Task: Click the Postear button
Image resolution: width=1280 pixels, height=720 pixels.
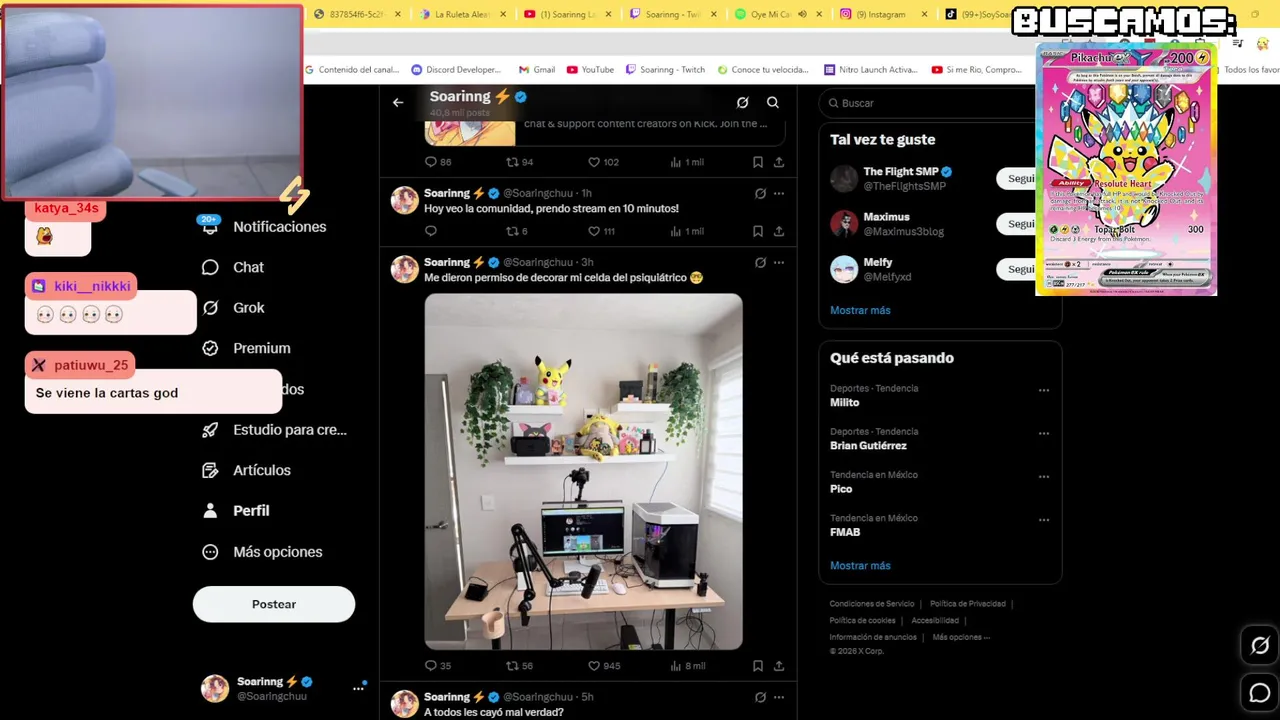Action: (x=274, y=604)
